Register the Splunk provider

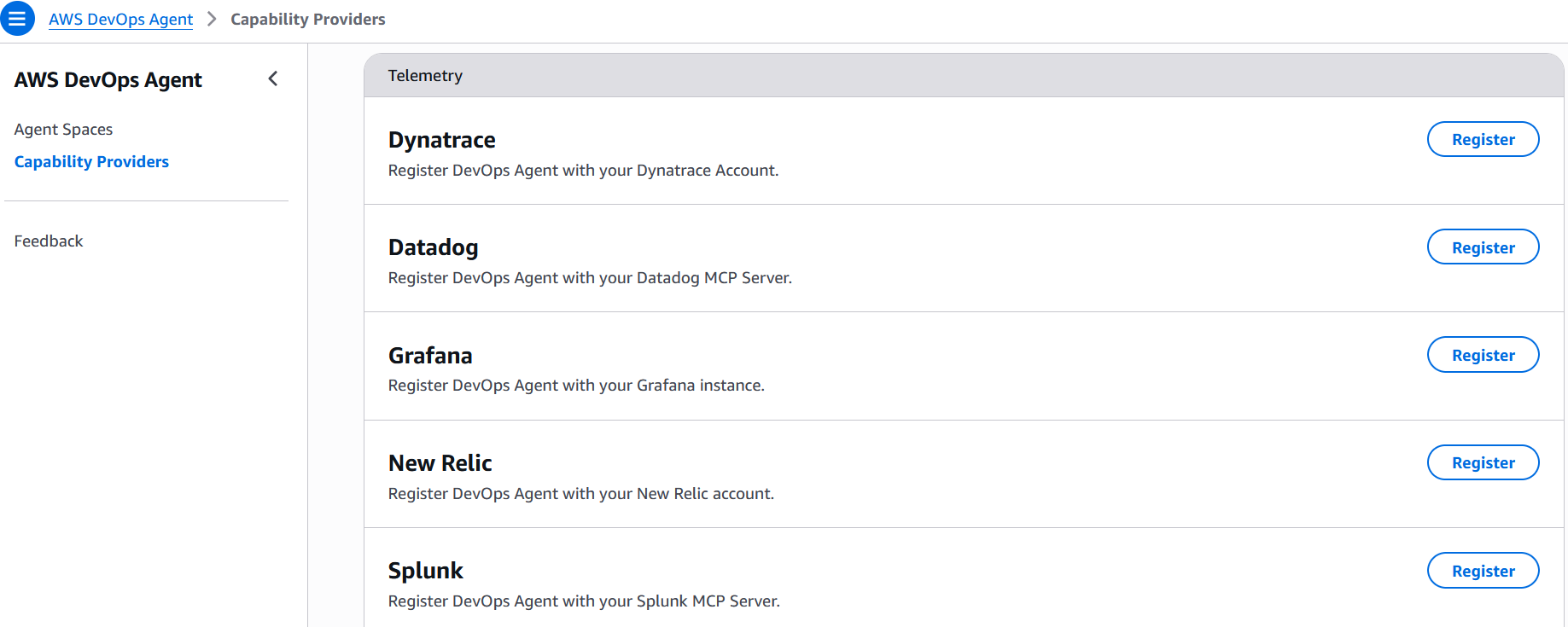click(x=1483, y=571)
